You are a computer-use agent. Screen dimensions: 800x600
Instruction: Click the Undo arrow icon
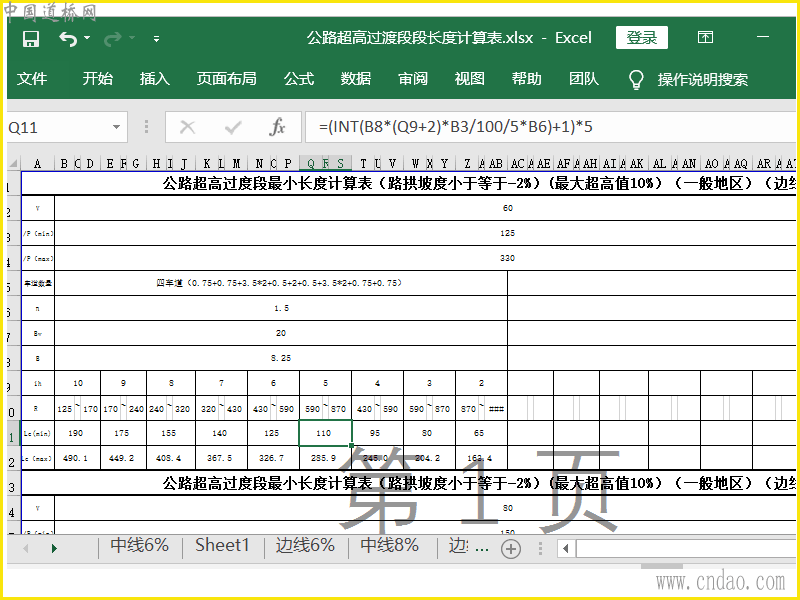tap(68, 39)
